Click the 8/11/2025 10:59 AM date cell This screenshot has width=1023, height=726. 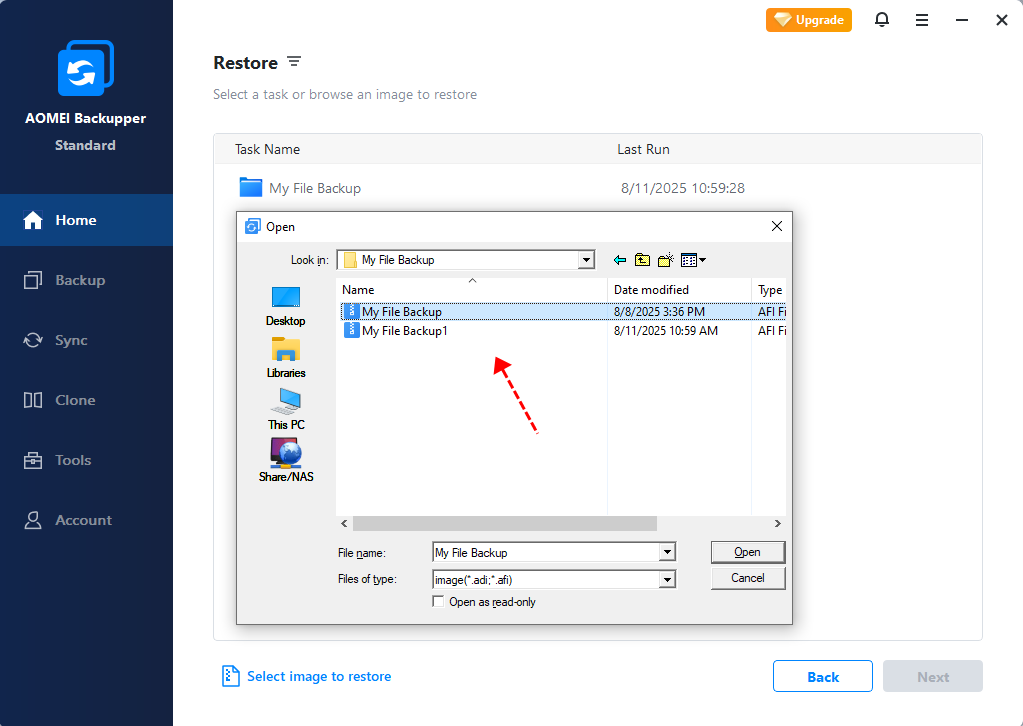point(665,331)
